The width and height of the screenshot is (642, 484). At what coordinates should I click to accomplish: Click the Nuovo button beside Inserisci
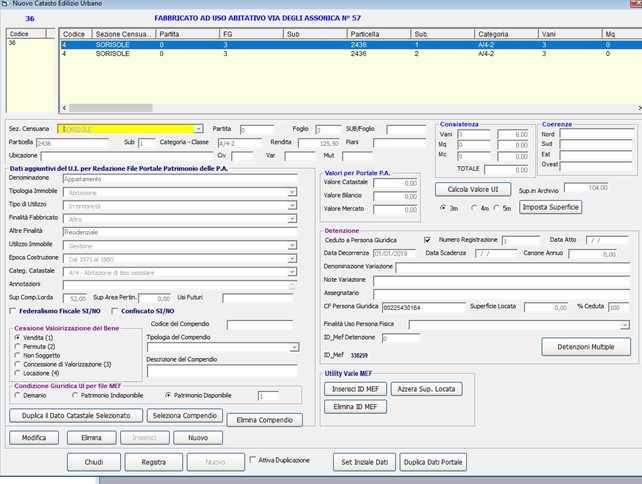pos(198,438)
